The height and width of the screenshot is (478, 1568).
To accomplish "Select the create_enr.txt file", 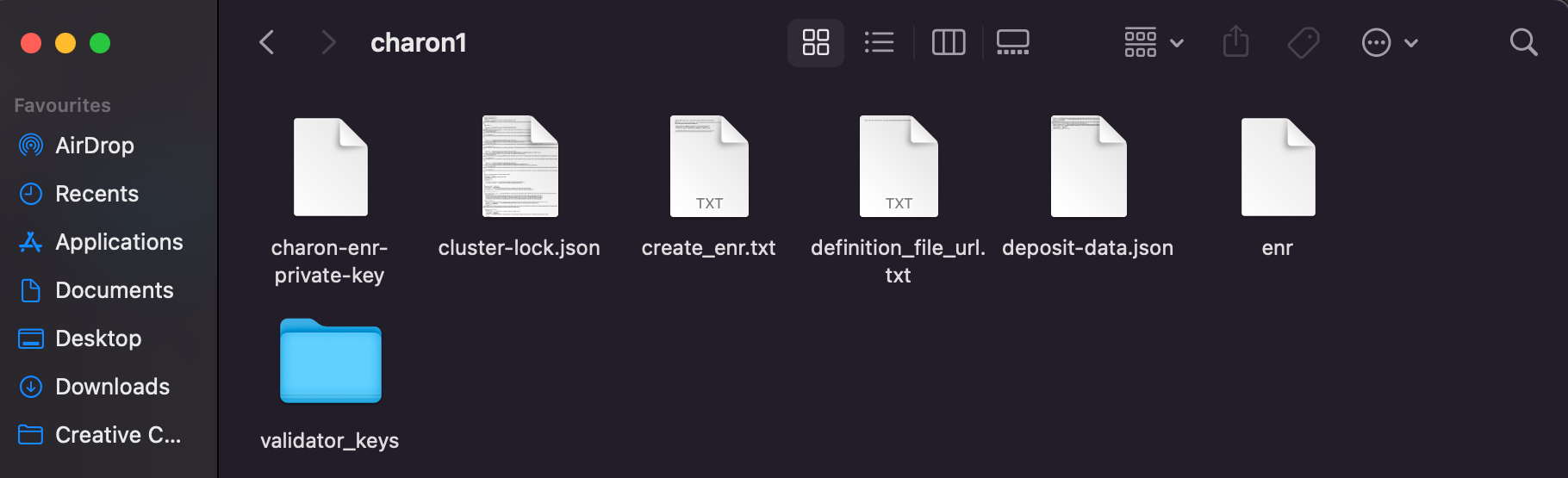I will tap(709, 167).
